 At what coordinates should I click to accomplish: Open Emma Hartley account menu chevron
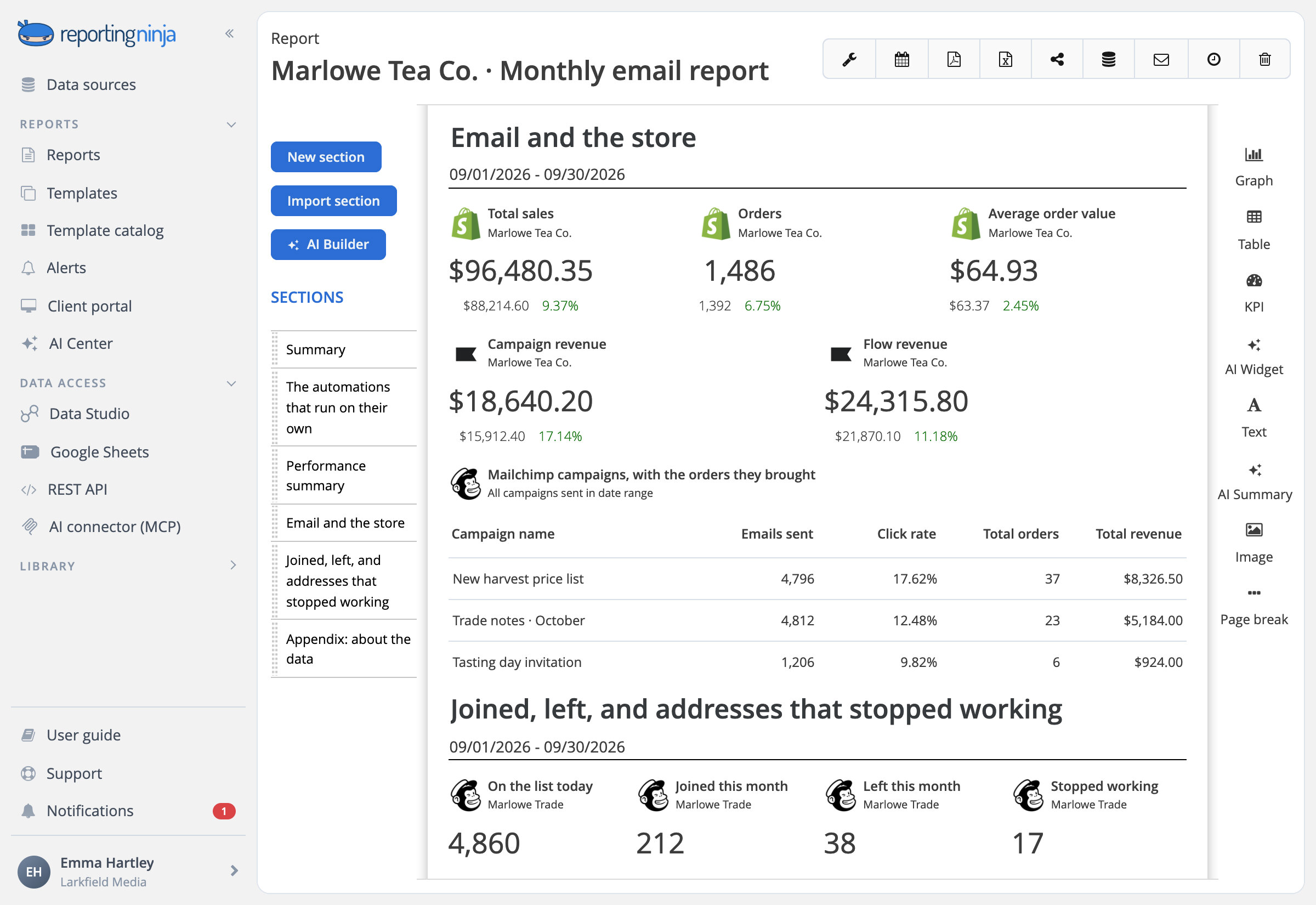pos(234,870)
